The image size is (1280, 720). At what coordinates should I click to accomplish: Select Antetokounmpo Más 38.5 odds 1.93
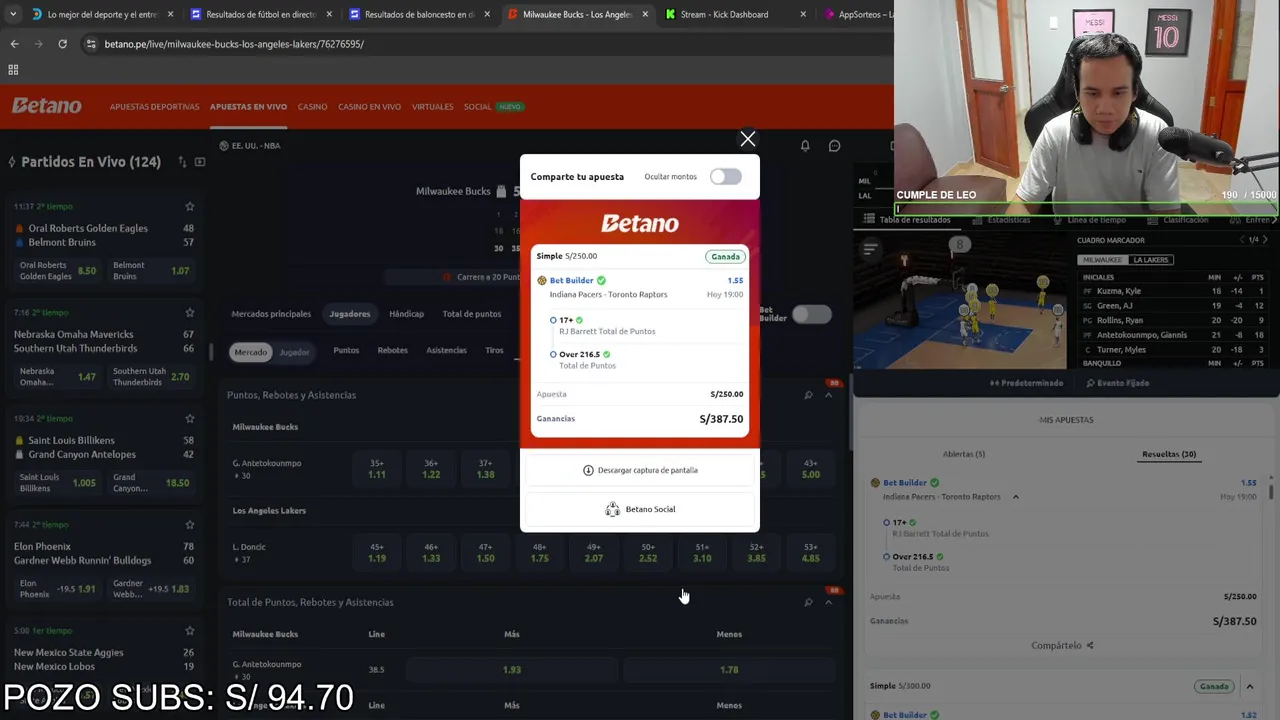click(x=512, y=670)
